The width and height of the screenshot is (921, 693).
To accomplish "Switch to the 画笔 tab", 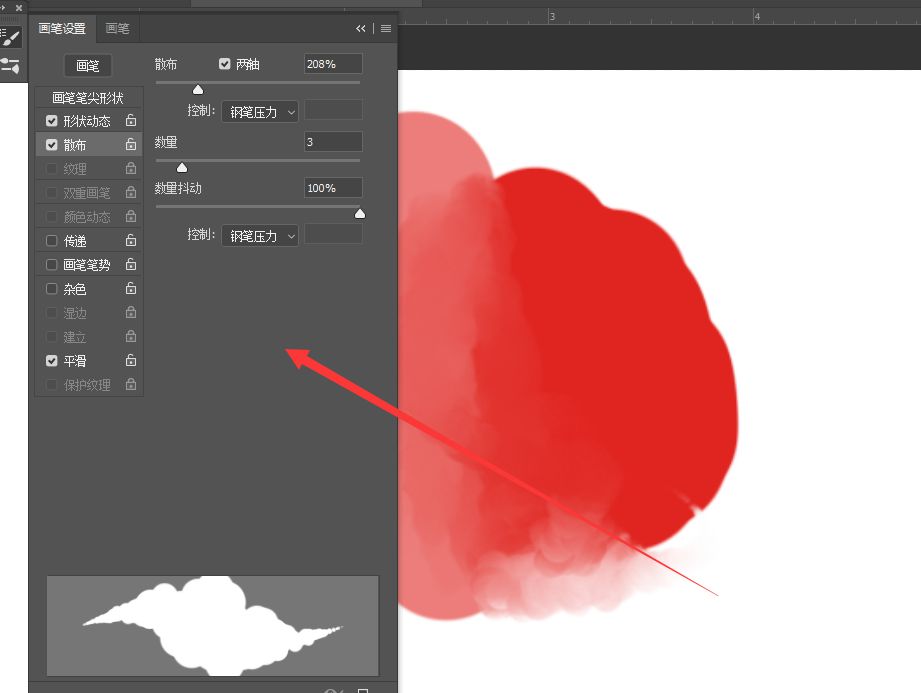I will [x=118, y=29].
